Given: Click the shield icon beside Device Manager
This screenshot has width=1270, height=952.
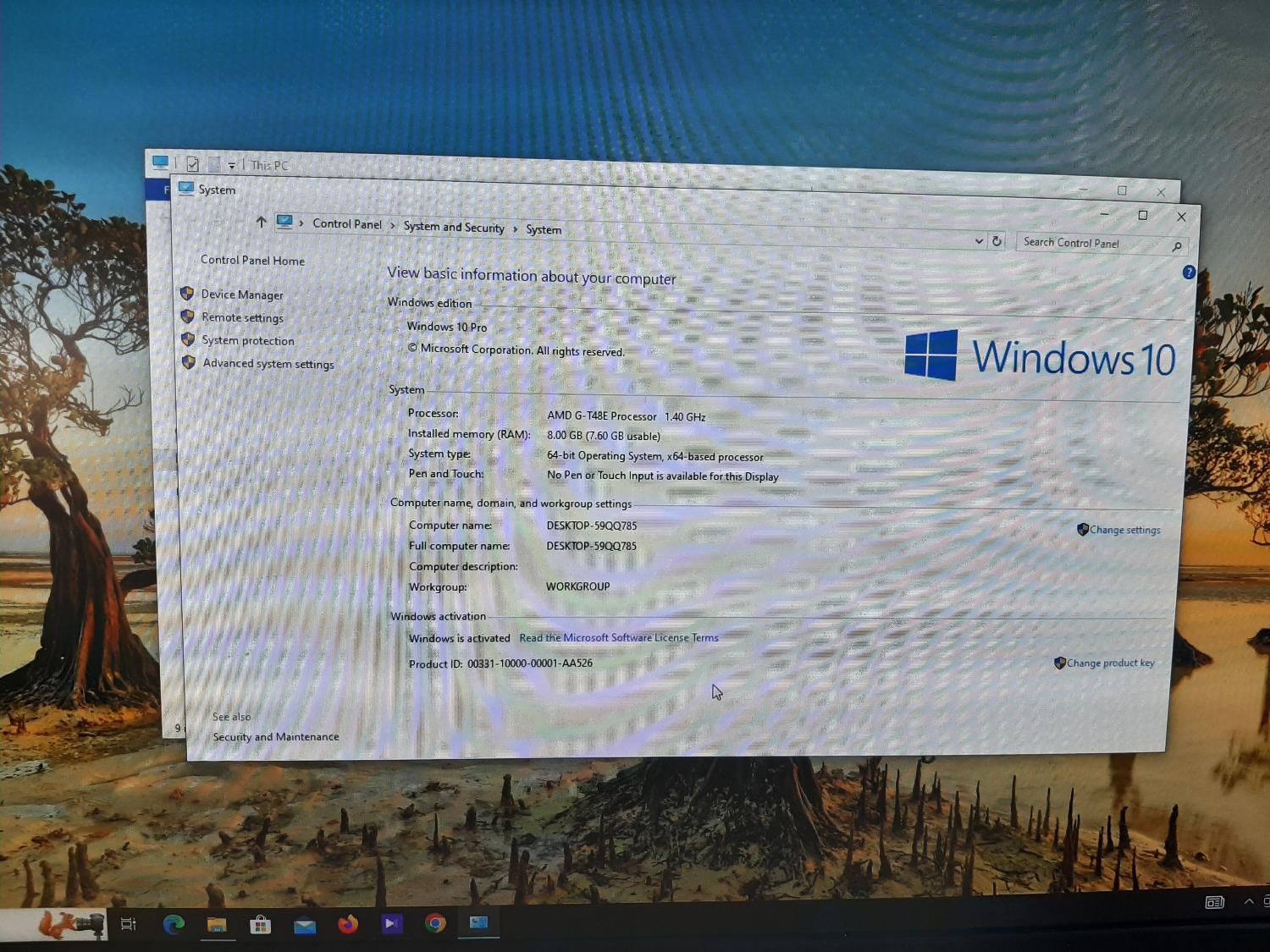Looking at the screenshot, I should [x=187, y=294].
